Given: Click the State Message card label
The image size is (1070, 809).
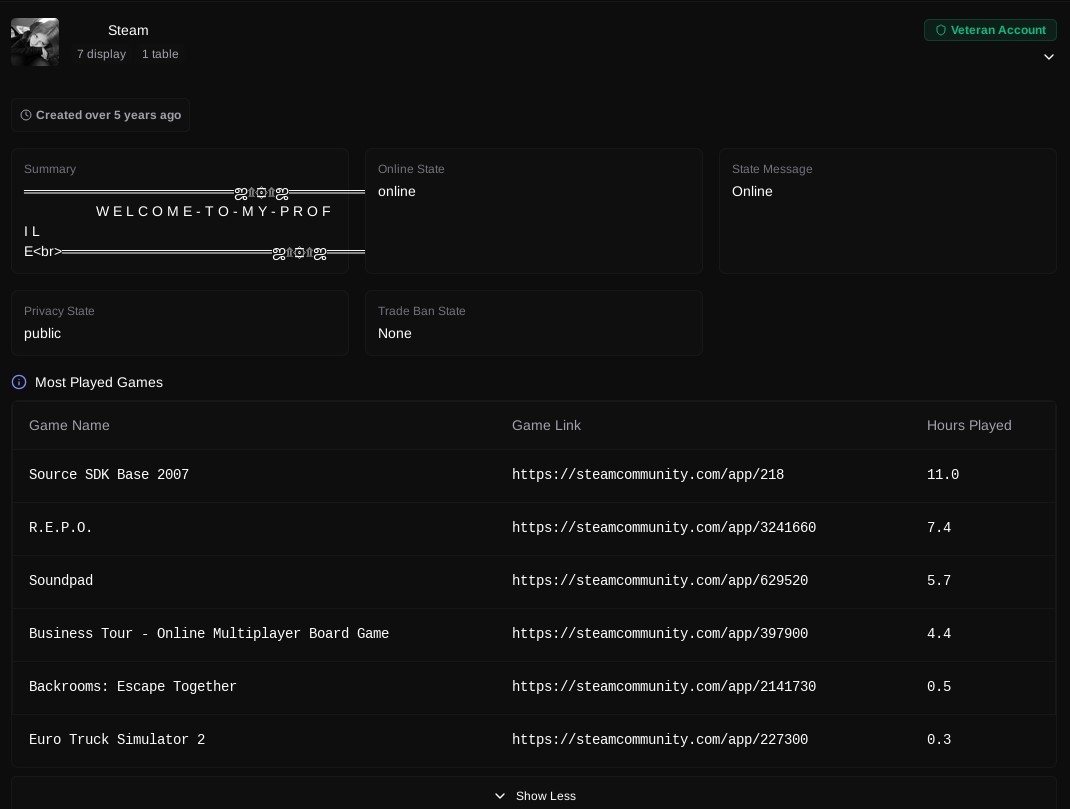Looking at the screenshot, I should tap(772, 169).
